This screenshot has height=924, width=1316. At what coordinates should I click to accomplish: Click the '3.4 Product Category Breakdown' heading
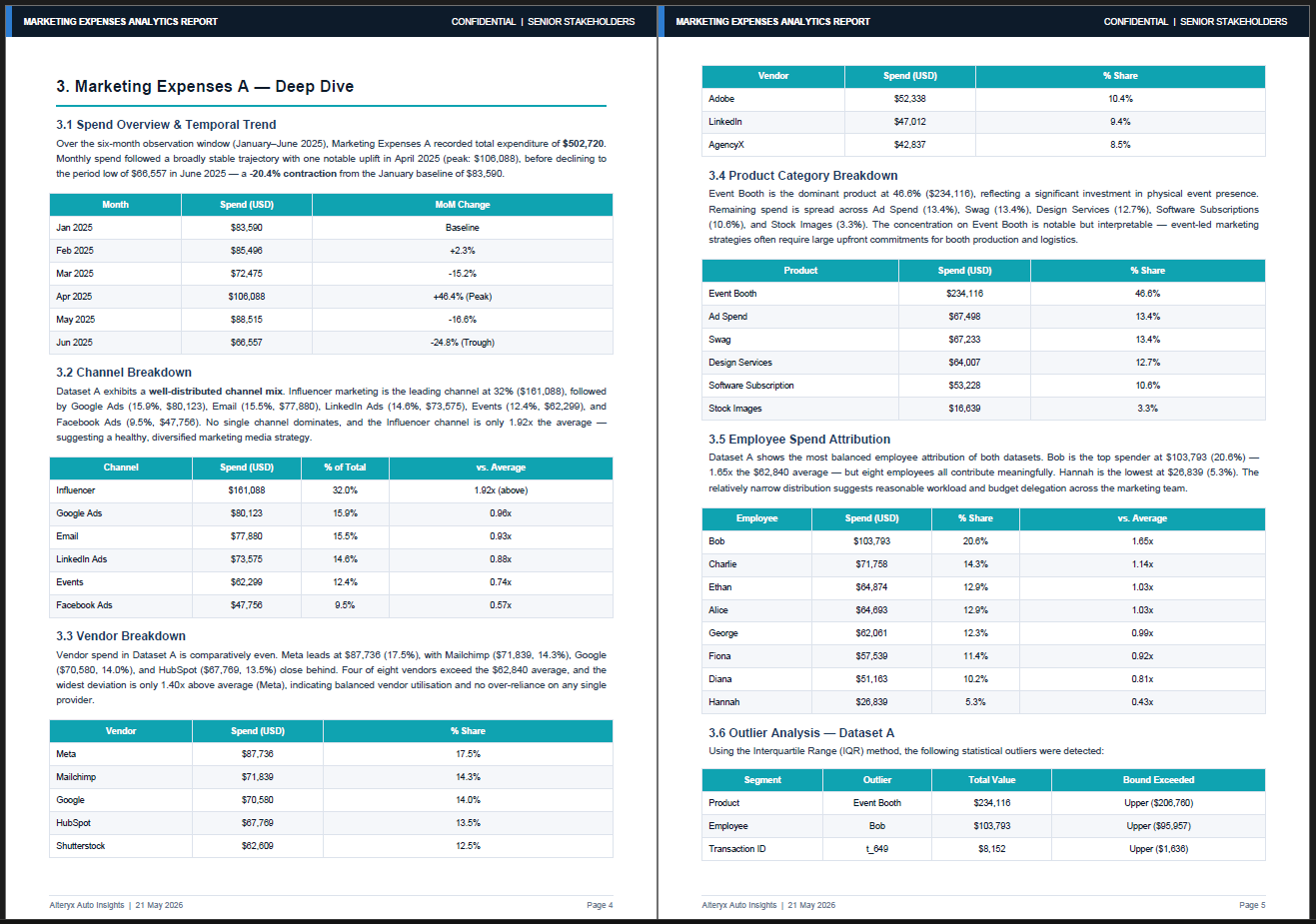pos(803,176)
